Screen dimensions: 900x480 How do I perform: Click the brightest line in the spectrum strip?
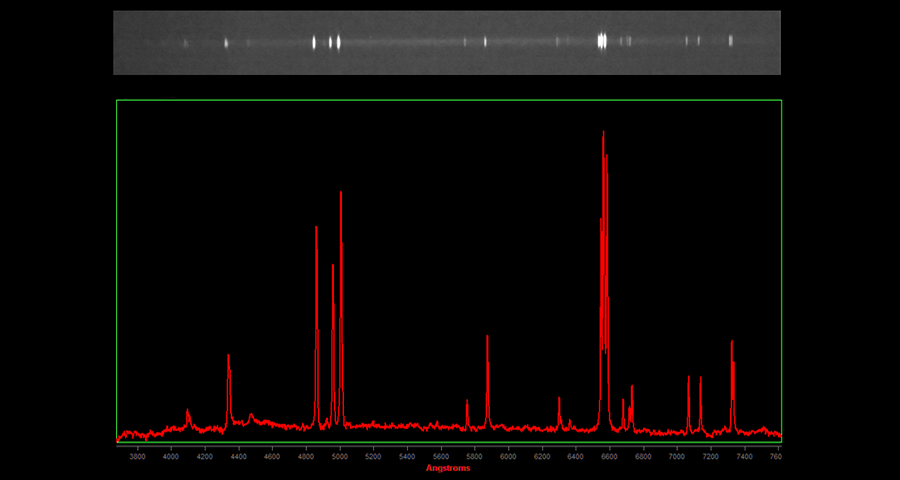(602, 41)
